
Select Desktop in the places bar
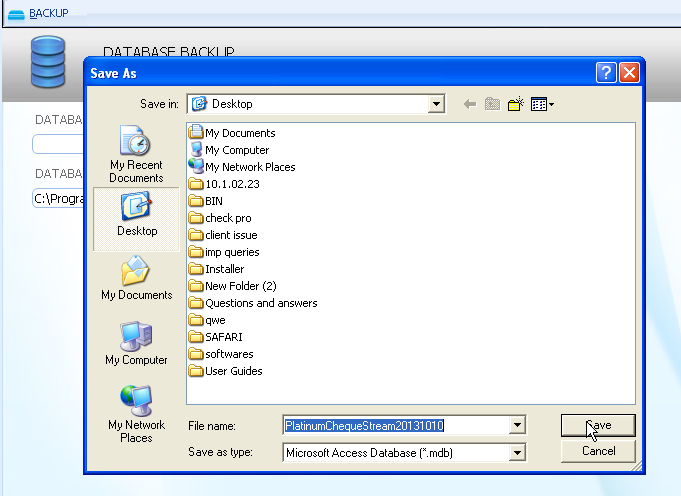point(136,215)
